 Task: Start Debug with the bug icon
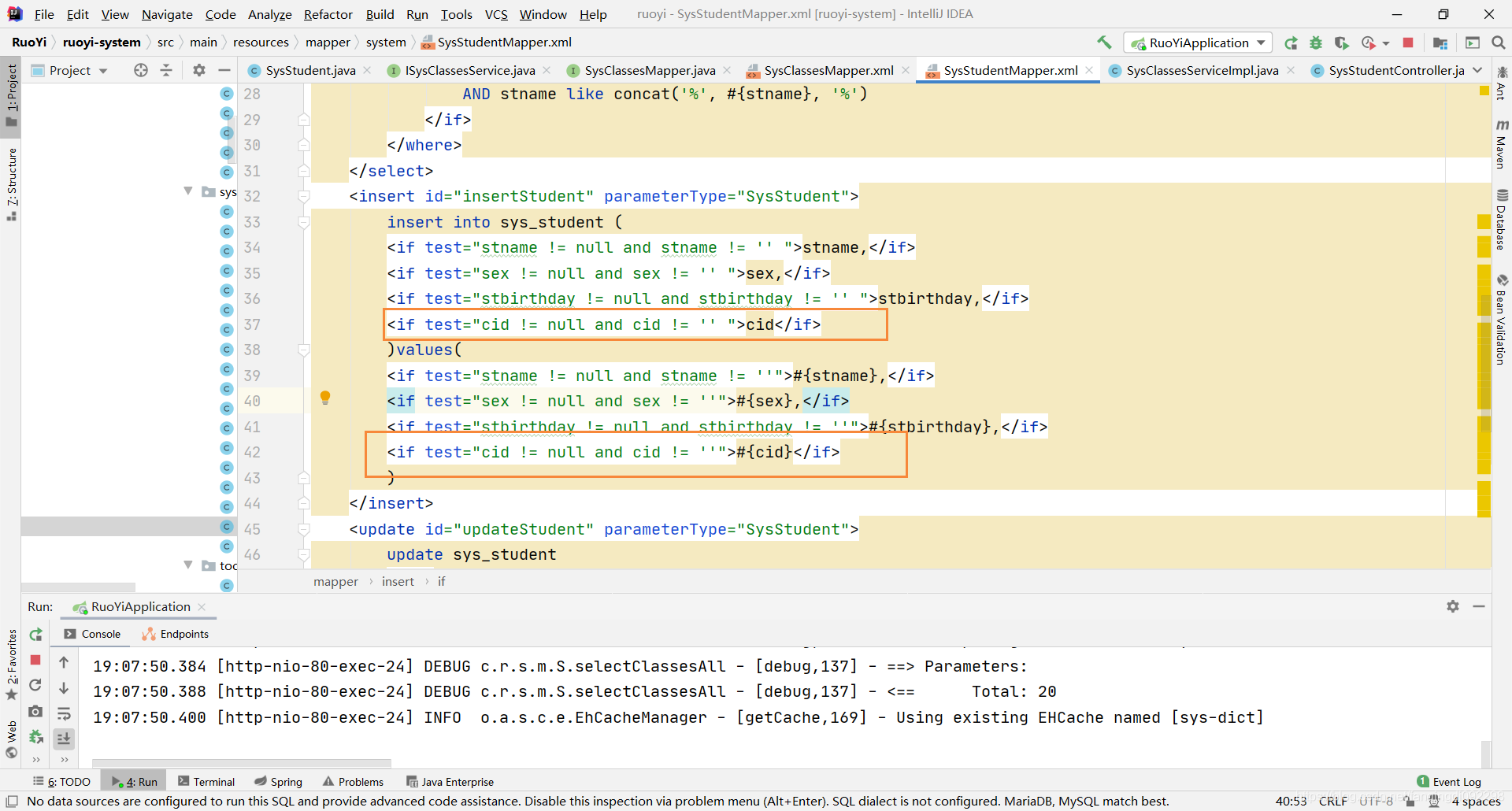click(x=1316, y=43)
